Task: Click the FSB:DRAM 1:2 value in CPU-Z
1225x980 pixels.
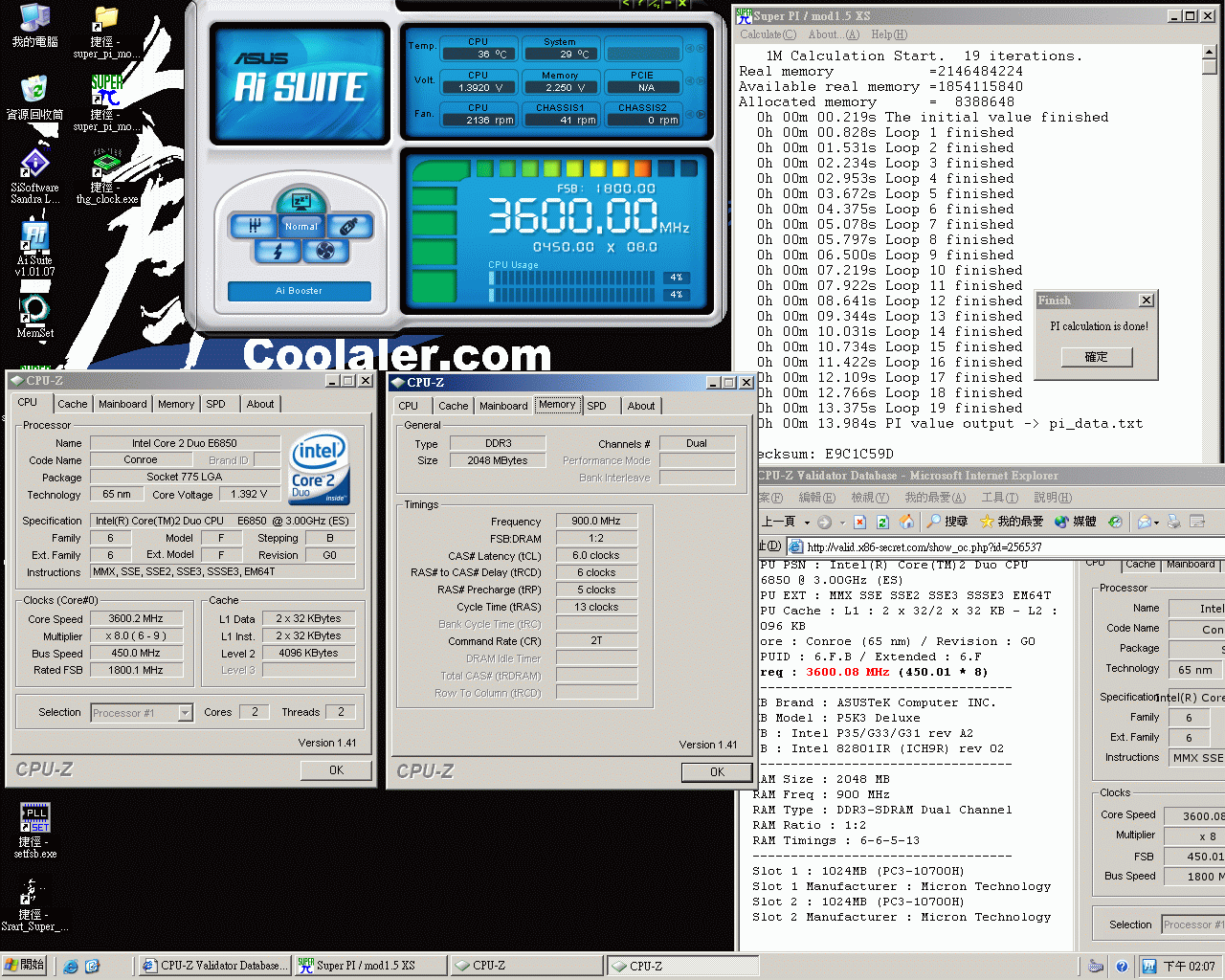Action: [596, 539]
